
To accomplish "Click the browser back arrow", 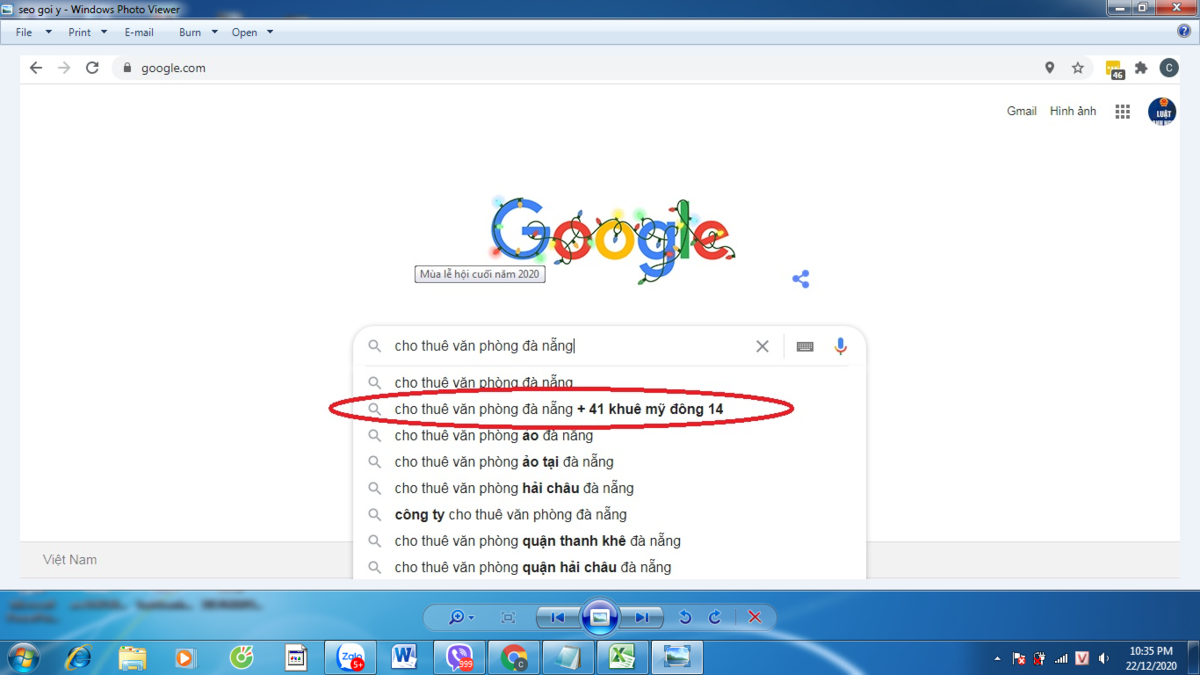I will tap(36, 68).
